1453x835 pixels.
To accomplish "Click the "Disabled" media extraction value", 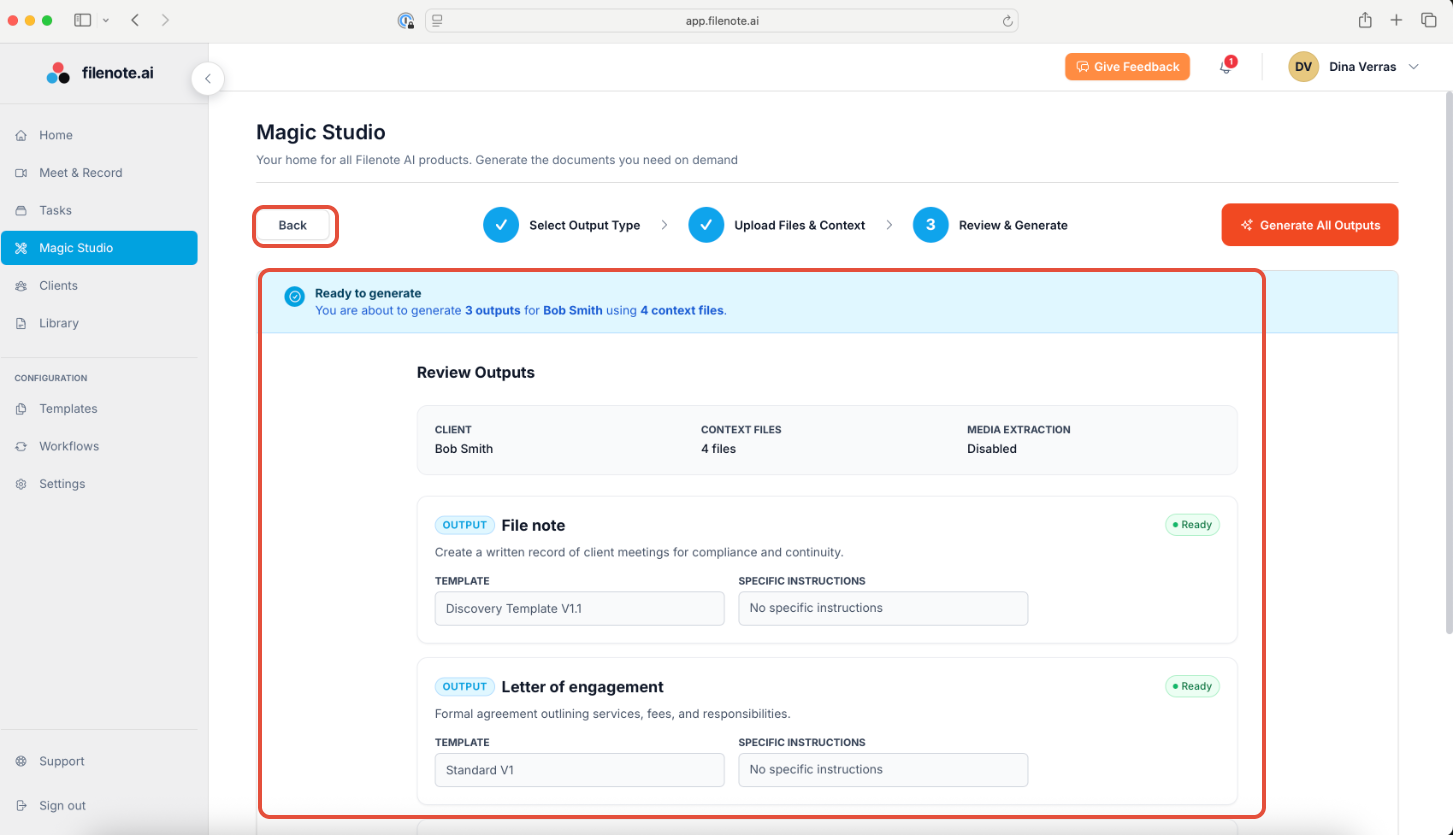I will (992, 449).
